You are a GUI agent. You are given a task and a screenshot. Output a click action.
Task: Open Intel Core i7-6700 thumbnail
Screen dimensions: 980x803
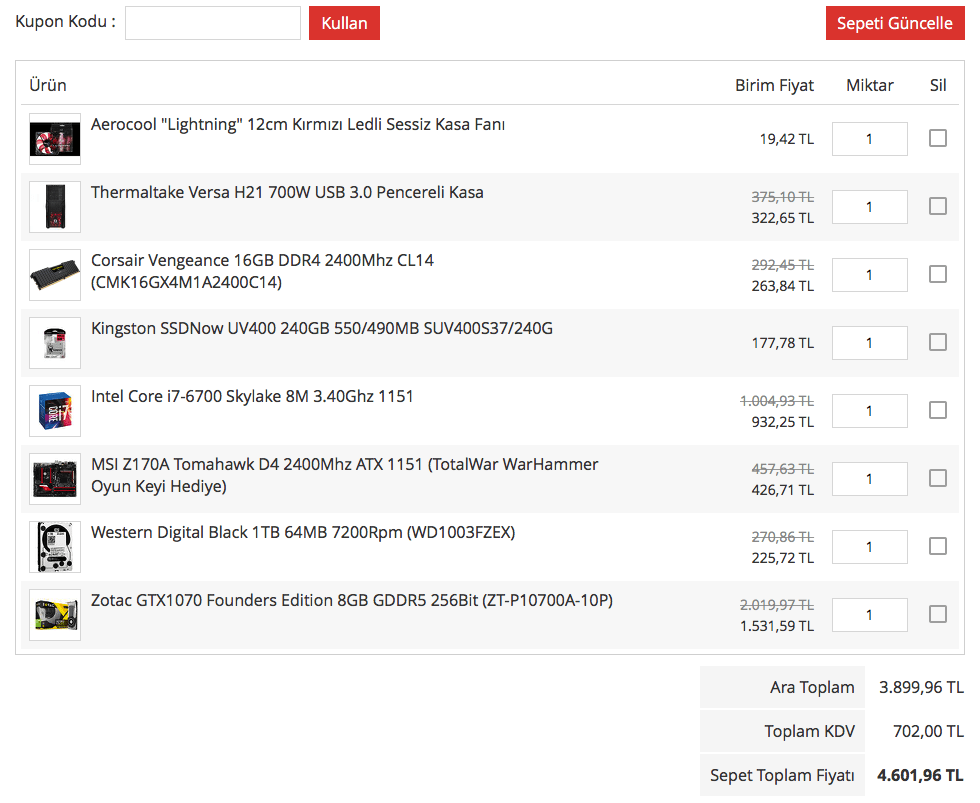coord(55,411)
